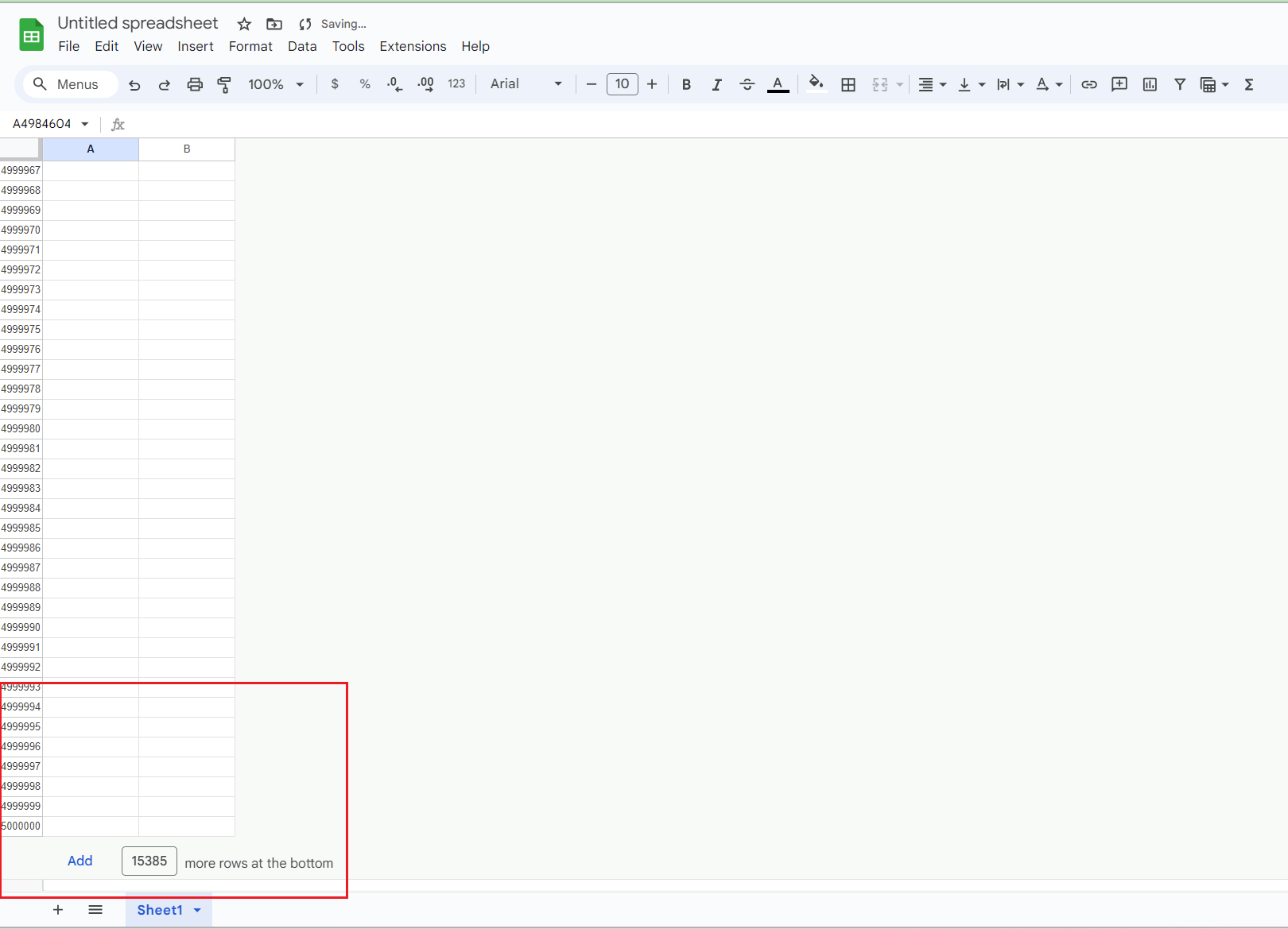This screenshot has width=1288, height=929.
Task: Insert a link
Action: tap(1088, 84)
